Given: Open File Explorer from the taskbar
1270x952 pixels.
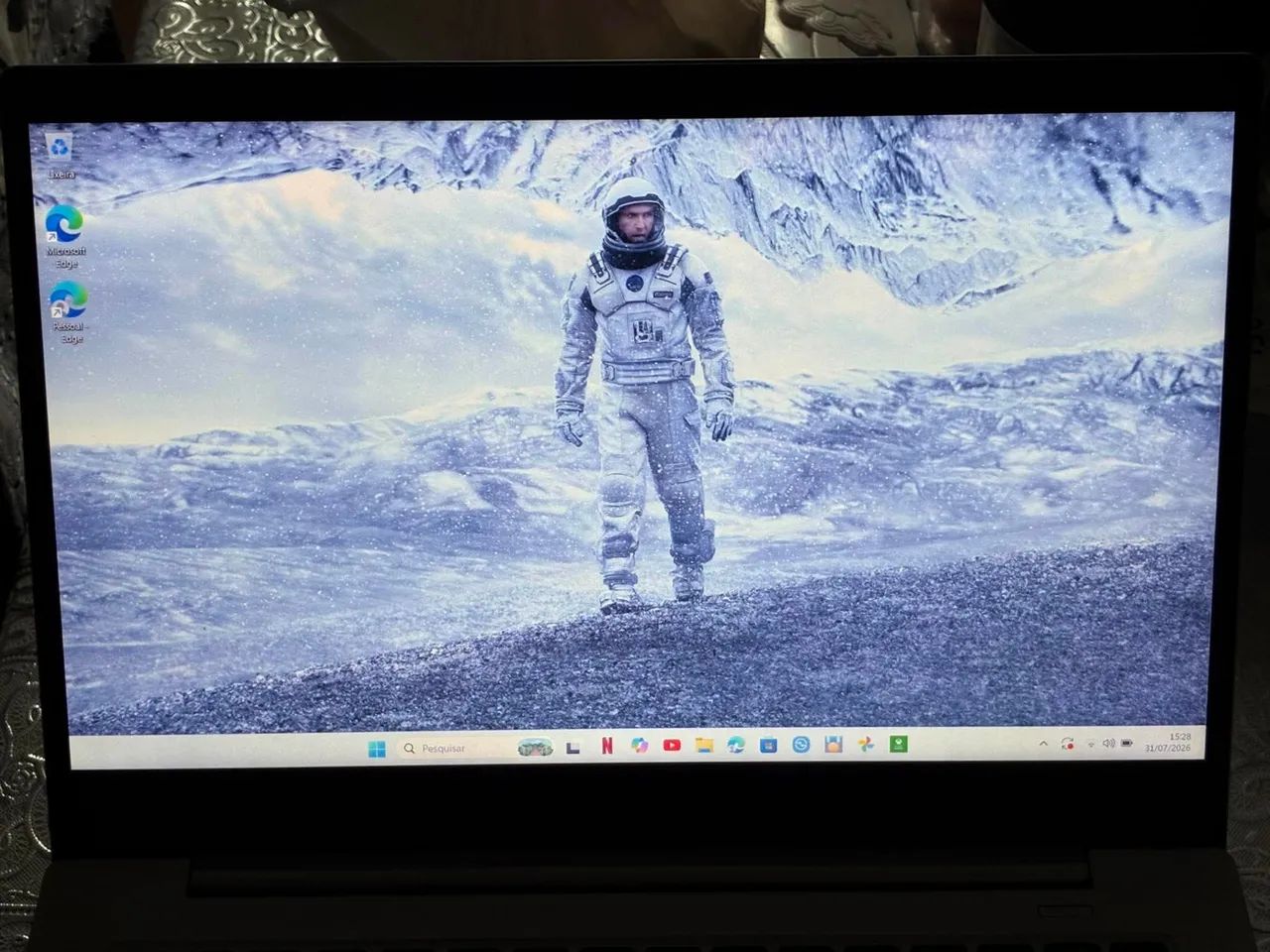Looking at the screenshot, I should point(704,745).
